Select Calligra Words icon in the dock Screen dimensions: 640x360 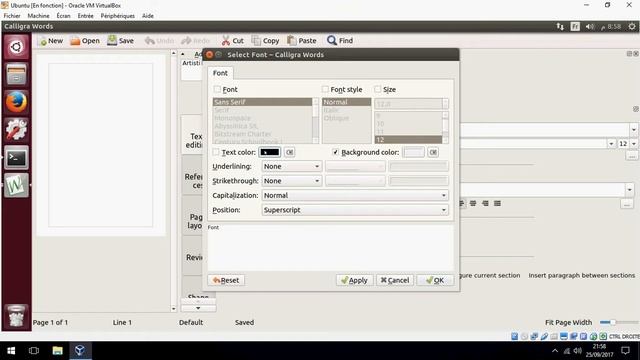tap(16, 185)
